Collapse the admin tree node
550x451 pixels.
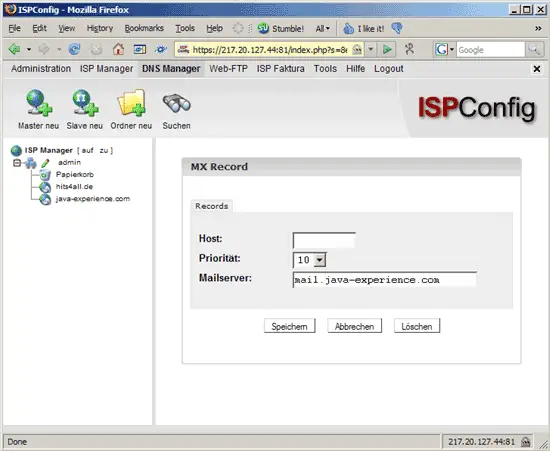17,163
